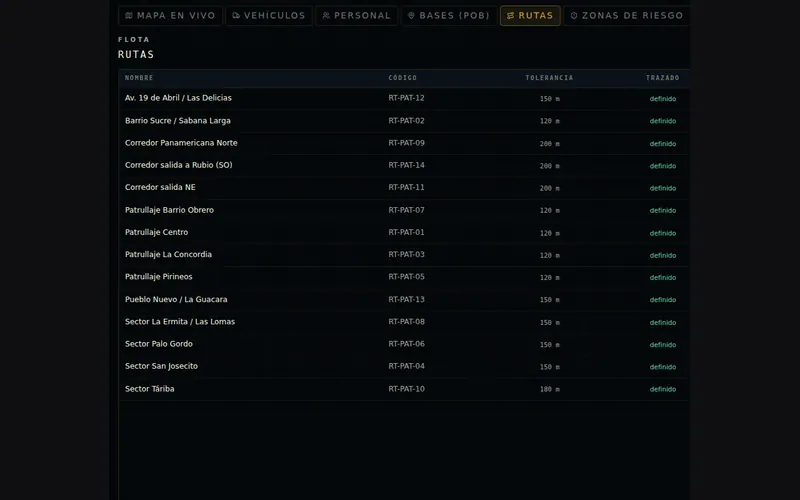Click the route icon in Rutas tab

(511, 16)
